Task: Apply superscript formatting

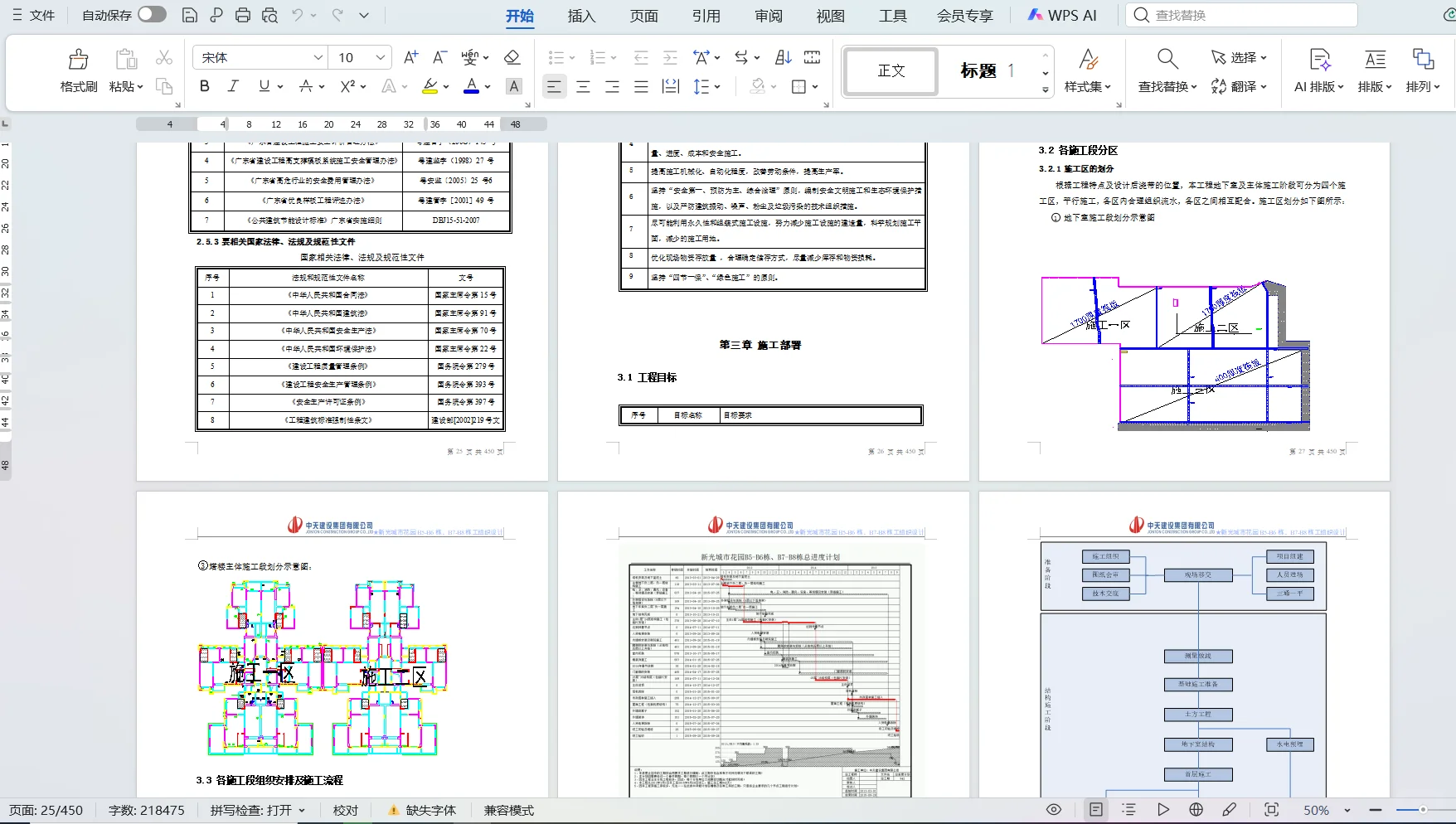Action: pyautogui.click(x=347, y=86)
